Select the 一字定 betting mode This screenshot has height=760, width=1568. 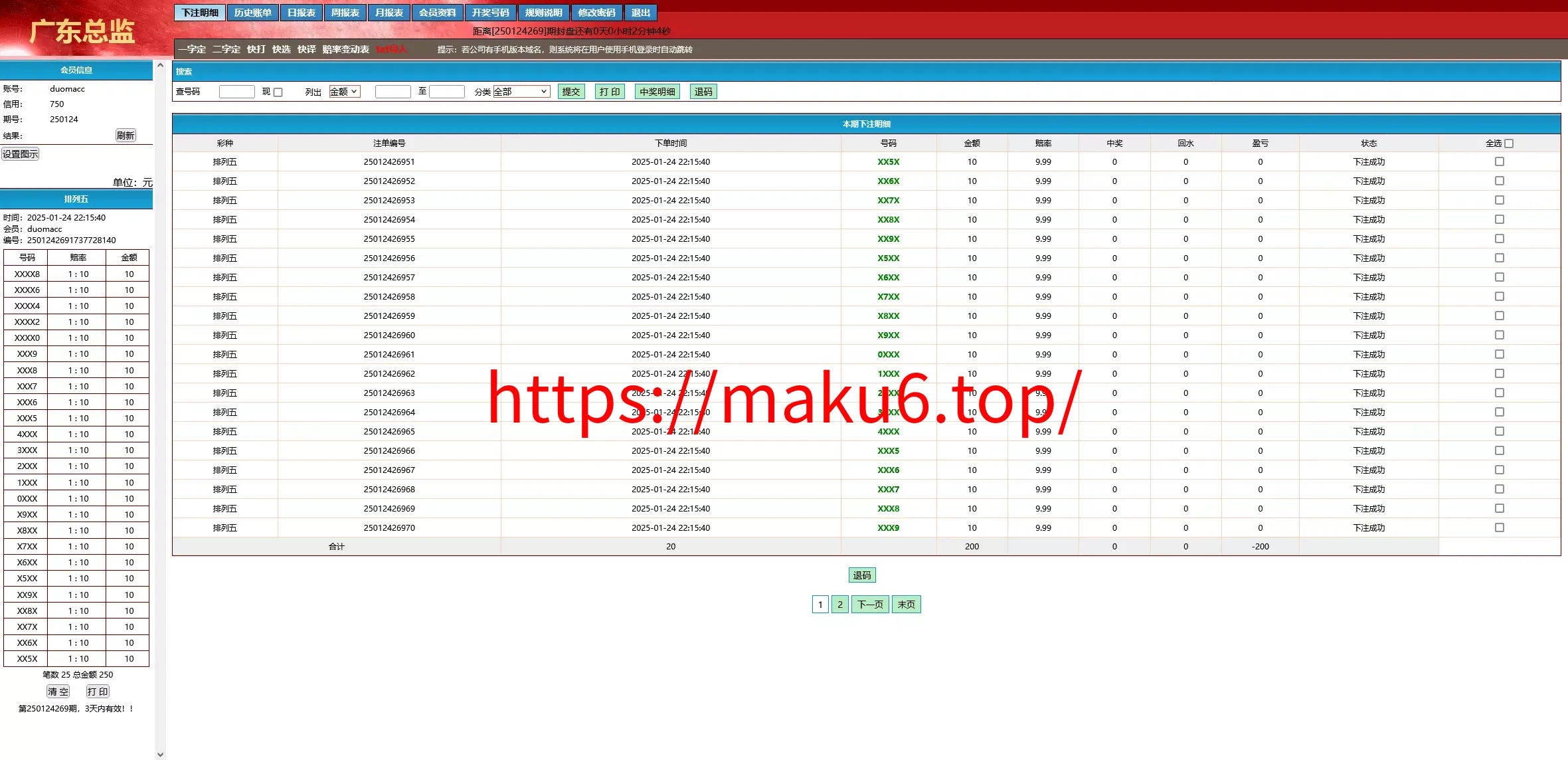click(x=192, y=49)
